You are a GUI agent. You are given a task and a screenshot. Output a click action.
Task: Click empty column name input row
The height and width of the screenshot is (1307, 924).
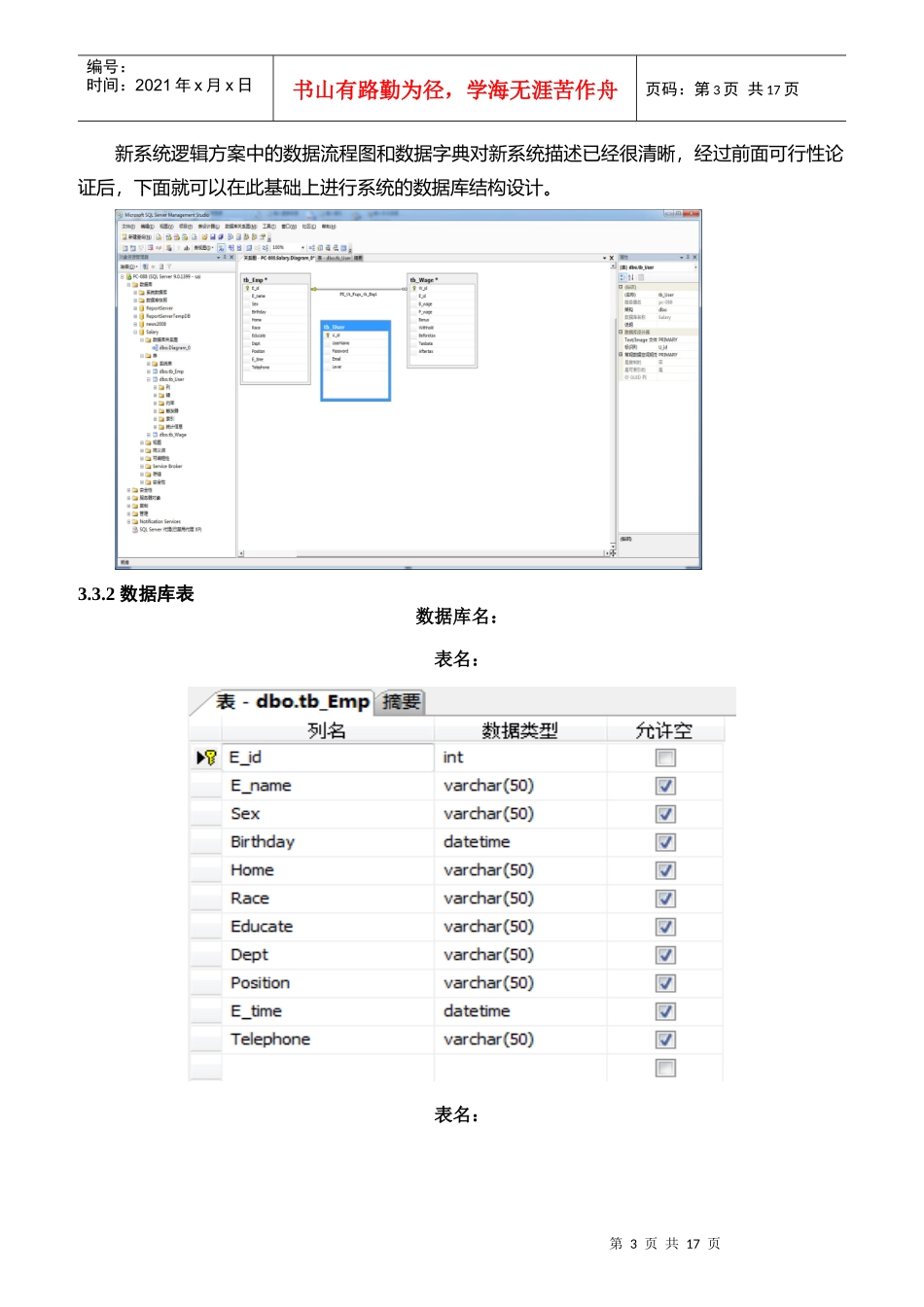click(x=328, y=1068)
